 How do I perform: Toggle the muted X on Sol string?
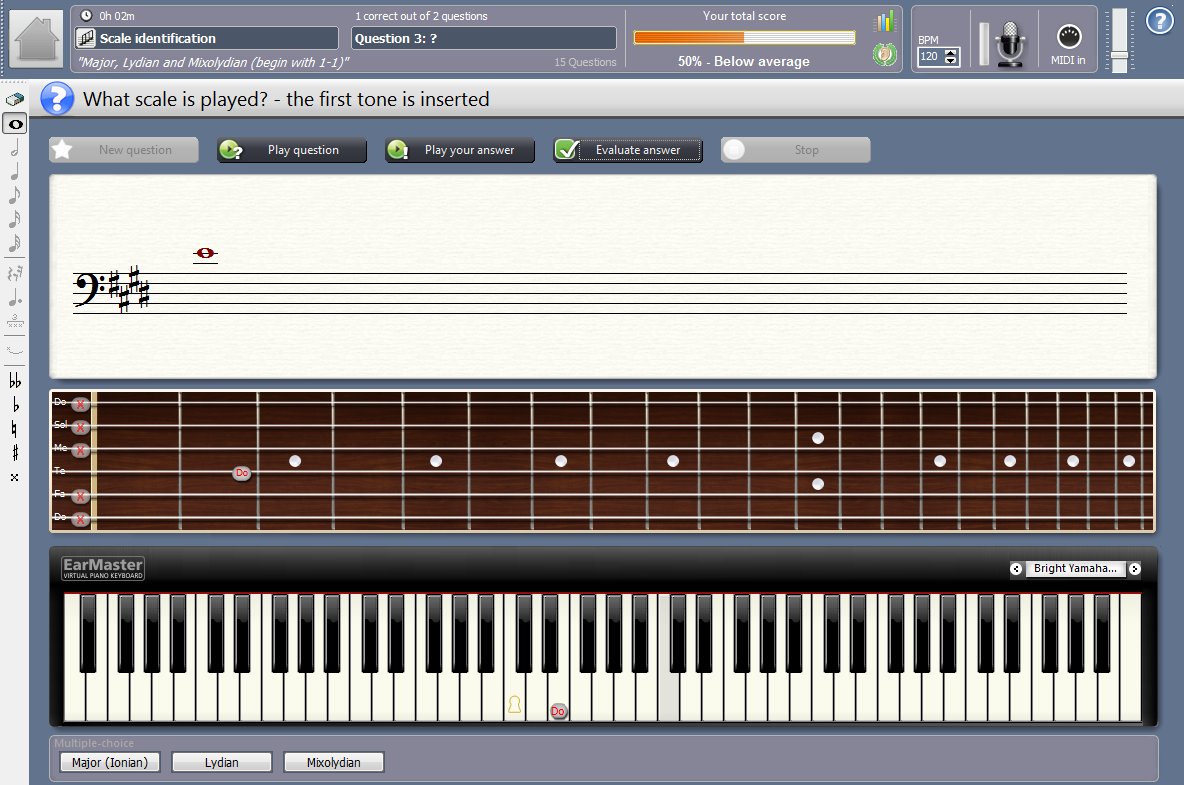click(x=81, y=427)
